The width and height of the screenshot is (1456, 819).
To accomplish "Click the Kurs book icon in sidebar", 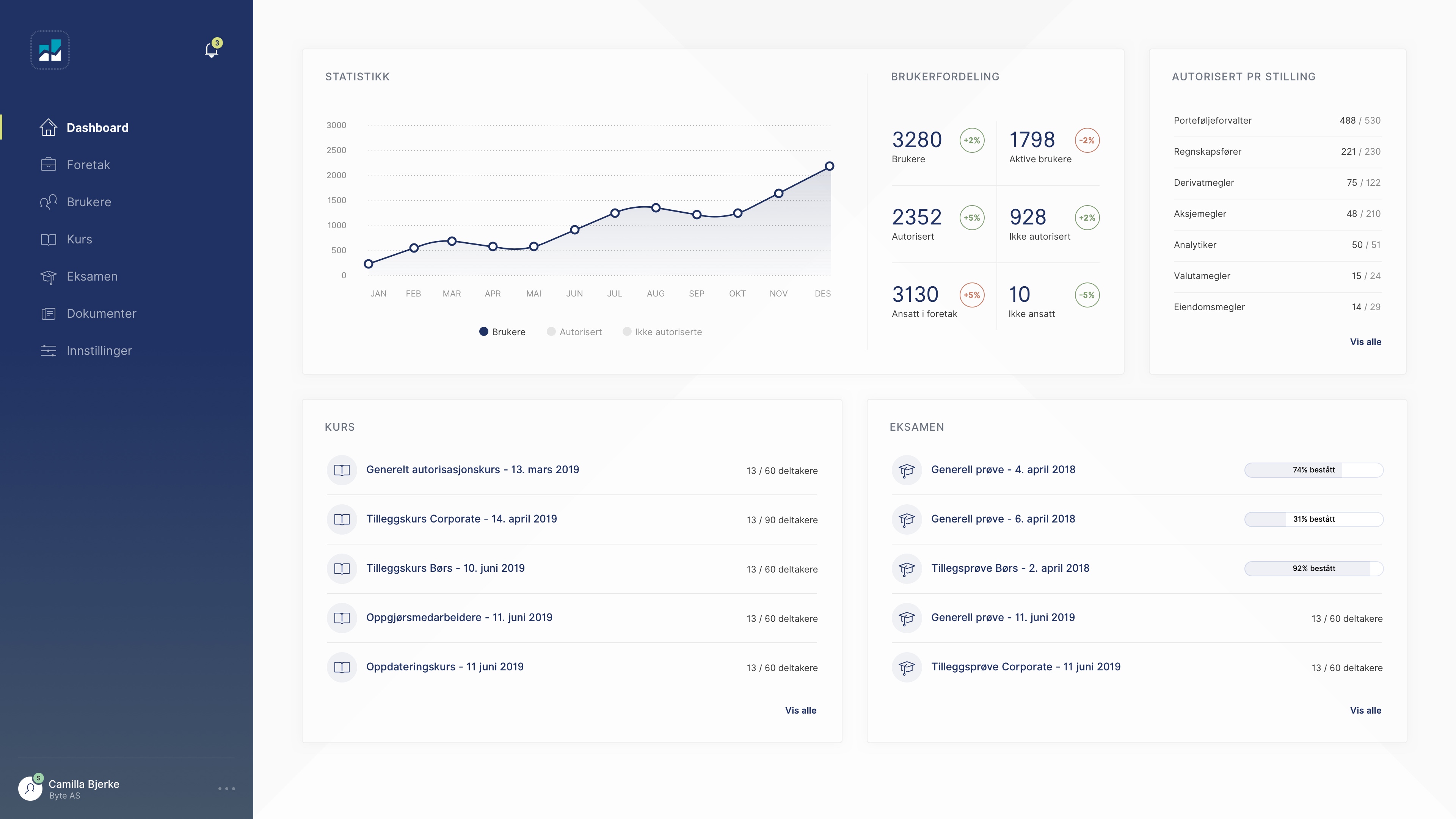I will (49, 239).
